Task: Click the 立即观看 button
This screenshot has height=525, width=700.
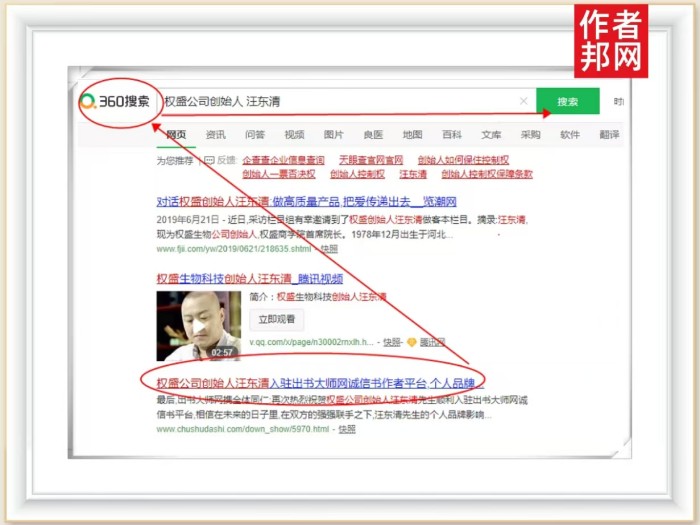Action: click(x=277, y=319)
